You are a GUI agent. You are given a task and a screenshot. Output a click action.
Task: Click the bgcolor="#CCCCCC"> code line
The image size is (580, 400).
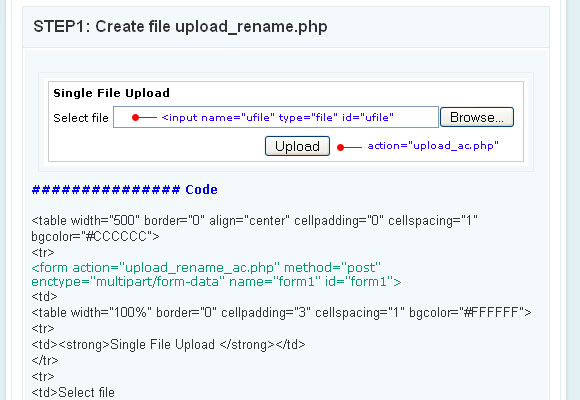tap(95, 236)
